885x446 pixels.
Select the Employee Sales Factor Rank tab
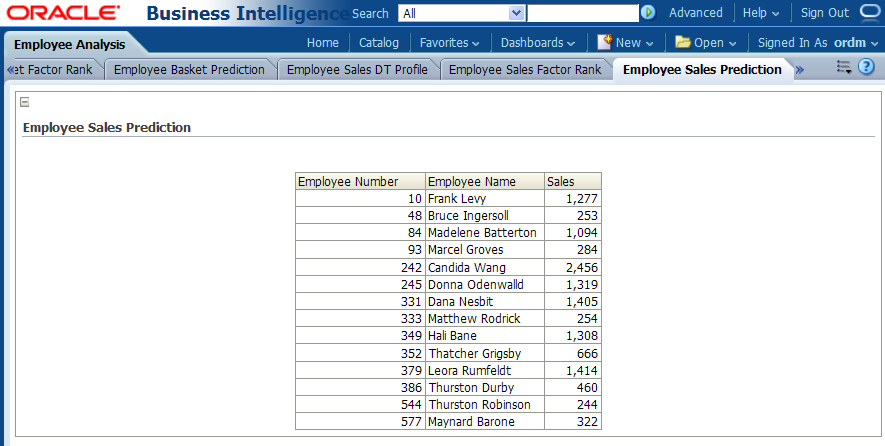click(525, 69)
